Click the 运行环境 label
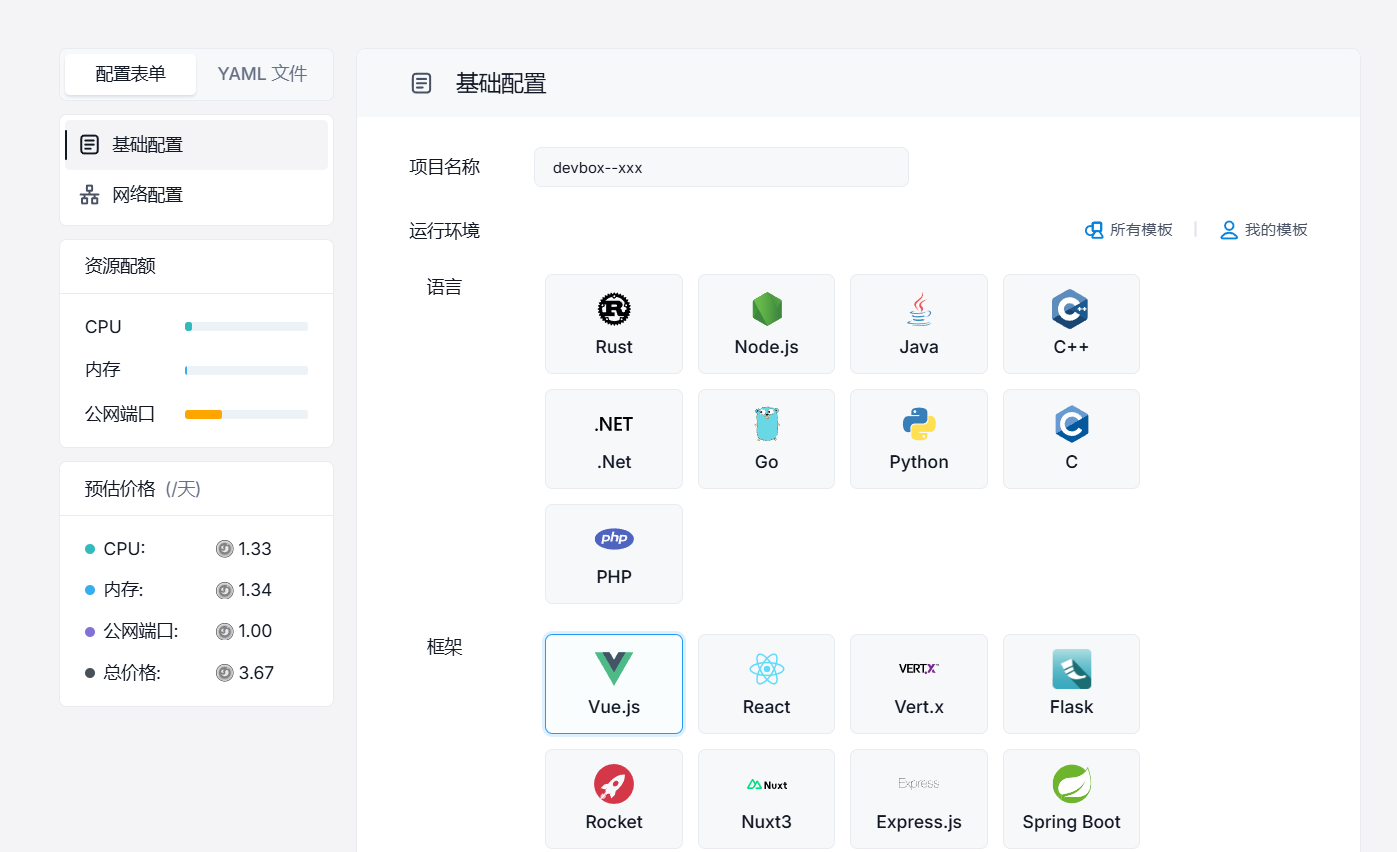1397x852 pixels. click(x=445, y=231)
